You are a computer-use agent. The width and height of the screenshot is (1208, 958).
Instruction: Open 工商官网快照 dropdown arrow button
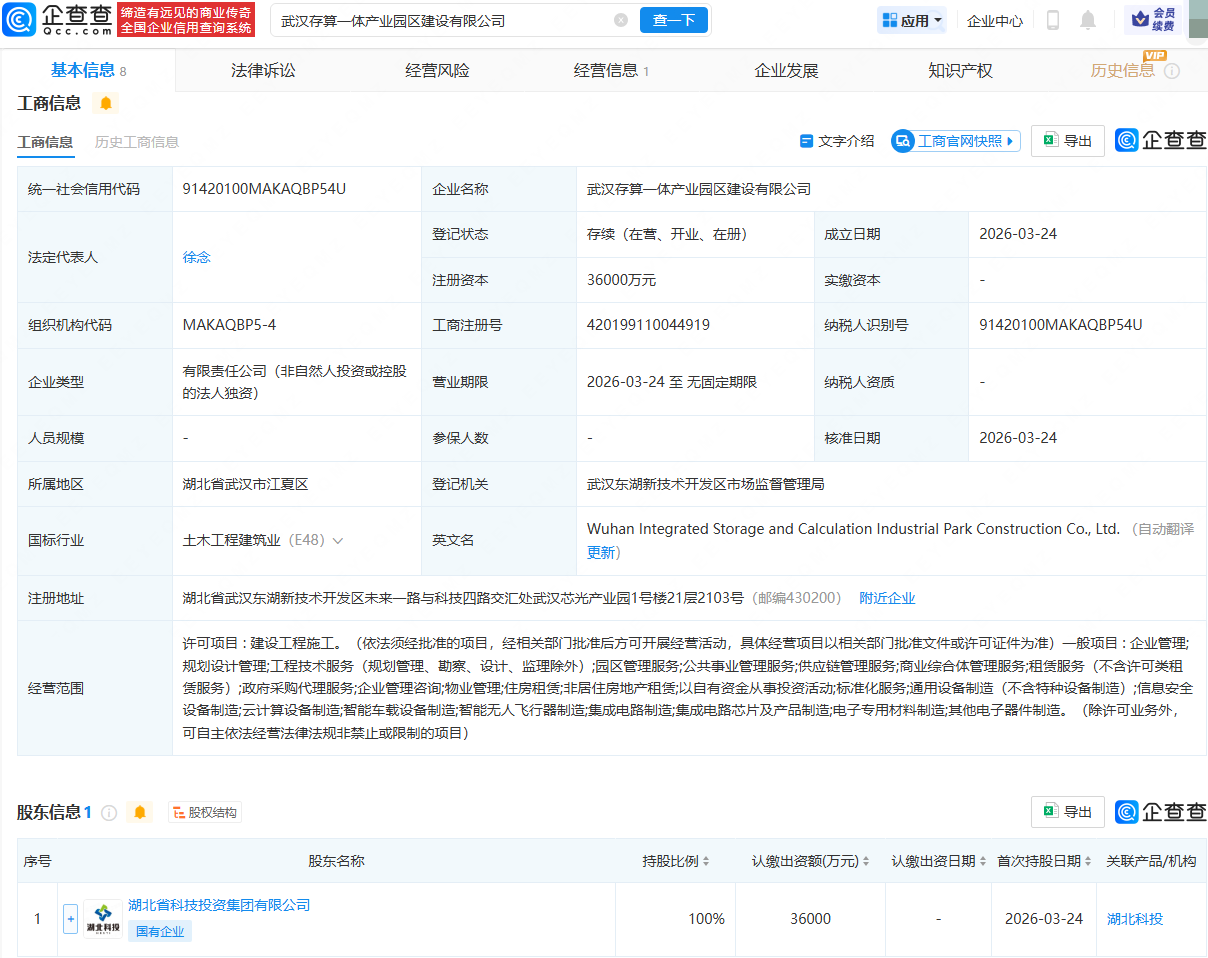point(1011,141)
